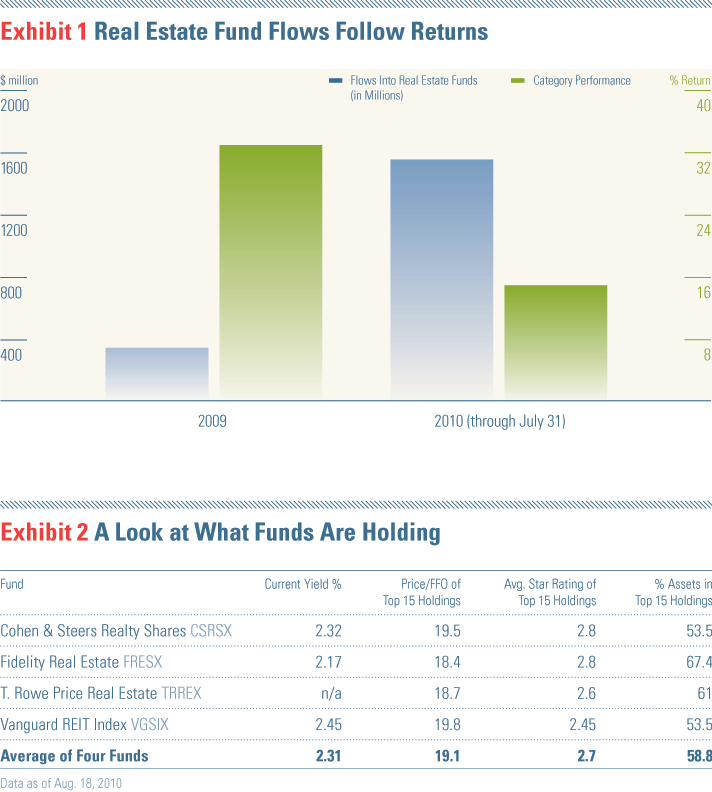Select the short blue 2009 flows bar
712x792 pixels.
pos(157,374)
